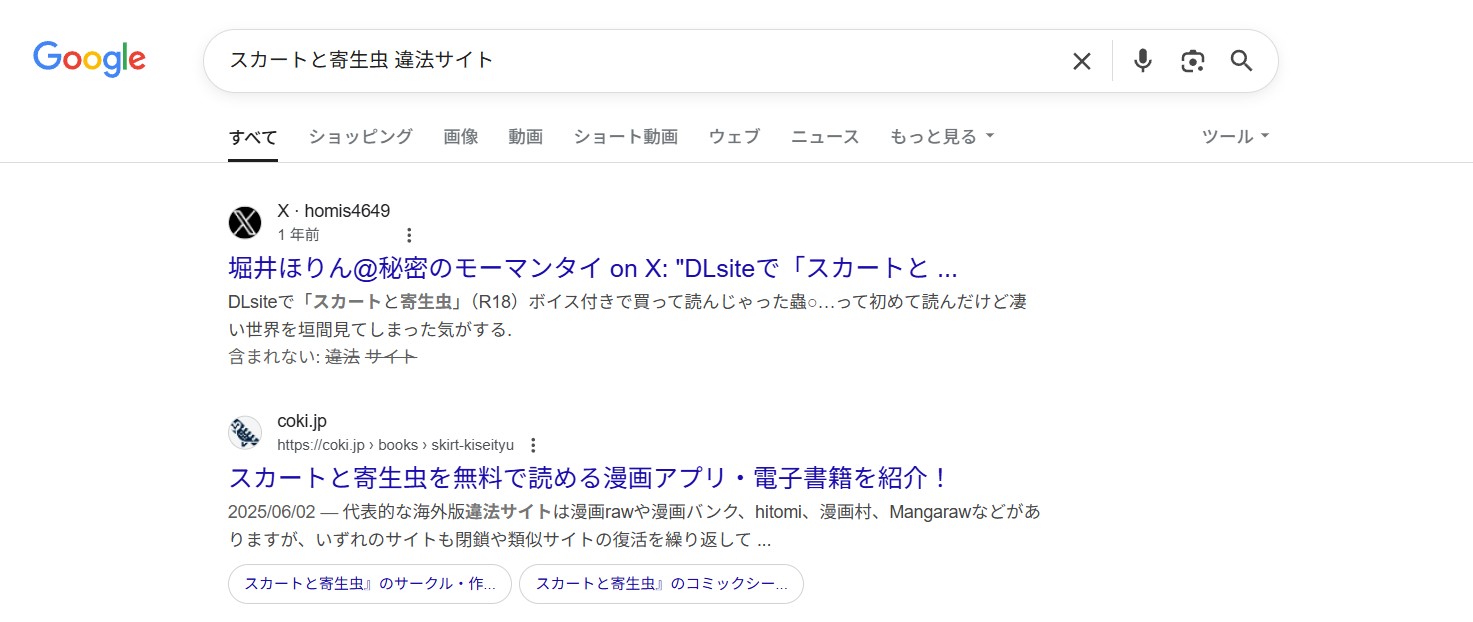Select the ショート動画 tab
1473x622 pixels.
pyautogui.click(x=625, y=136)
